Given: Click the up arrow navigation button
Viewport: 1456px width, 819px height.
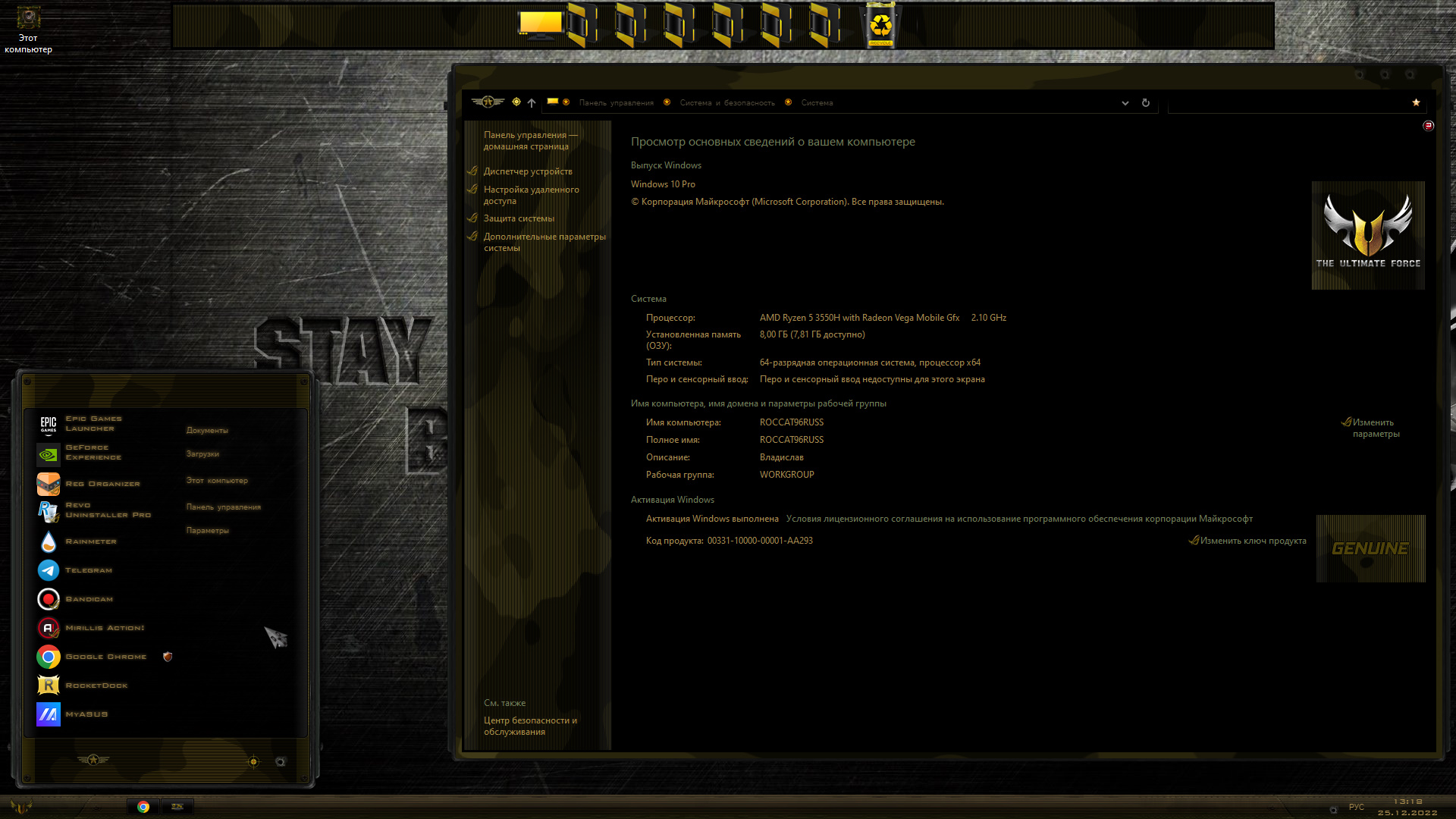Looking at the screenshot, I should tap(532, 103).
